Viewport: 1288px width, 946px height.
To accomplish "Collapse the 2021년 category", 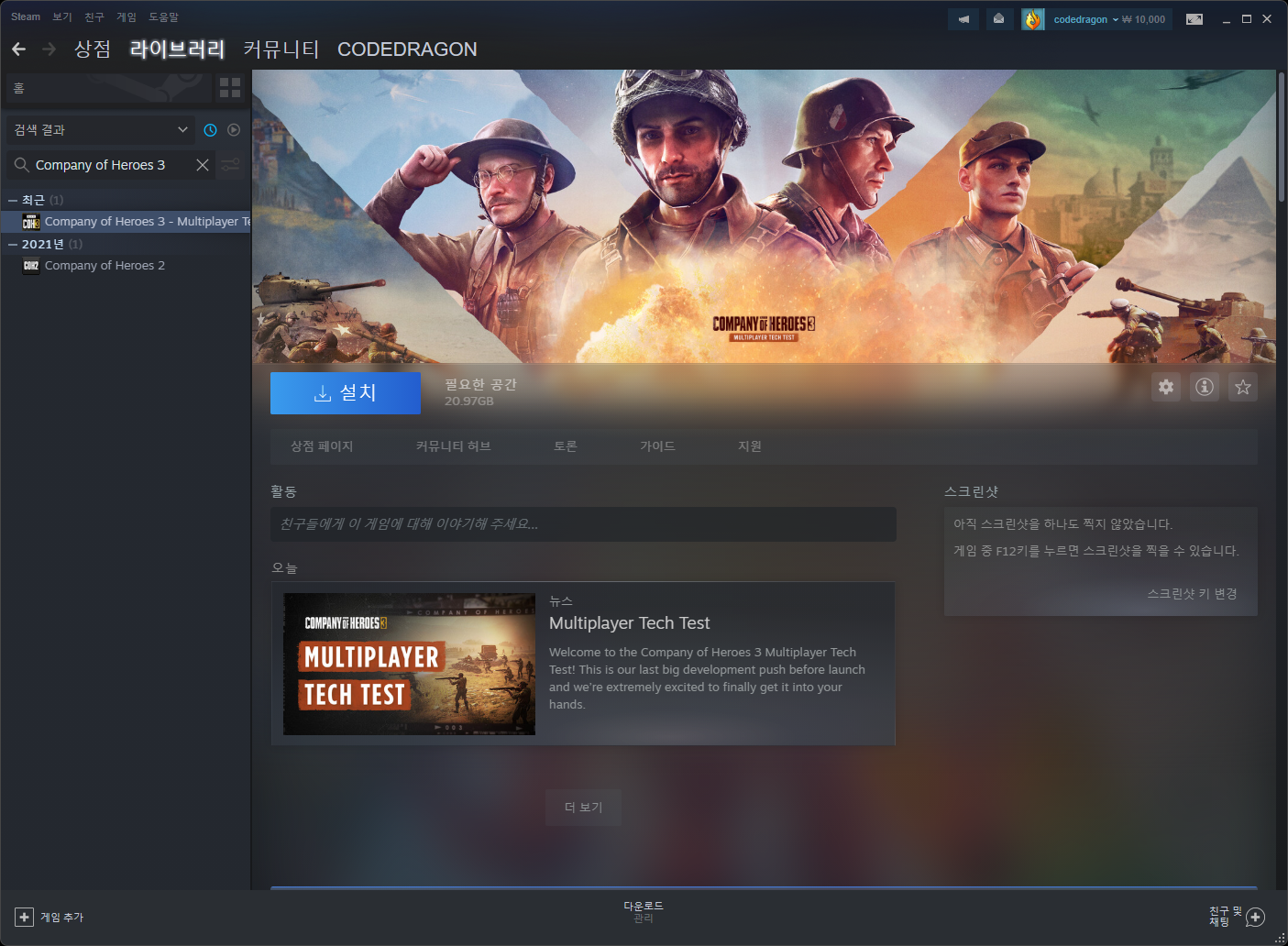I will point(13,244).
